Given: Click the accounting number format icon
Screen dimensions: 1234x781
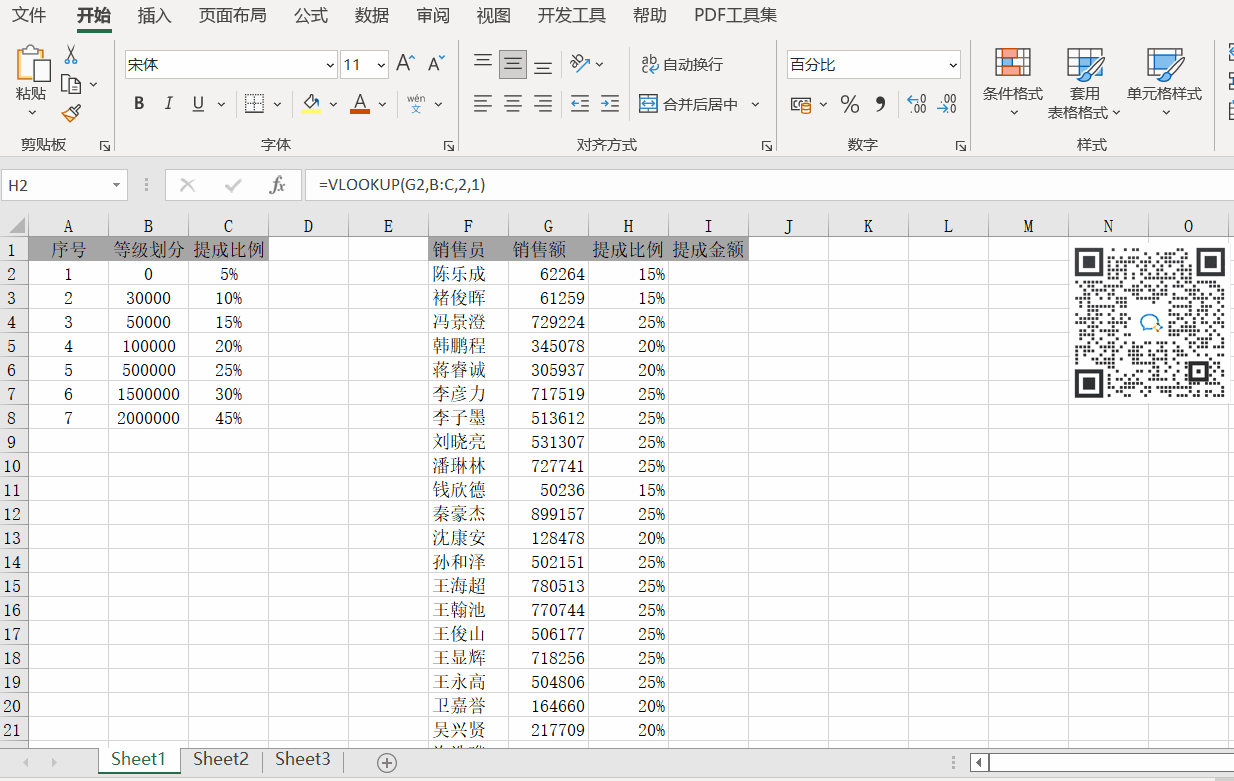Looking at the screenshot, I should click(800, 104).
